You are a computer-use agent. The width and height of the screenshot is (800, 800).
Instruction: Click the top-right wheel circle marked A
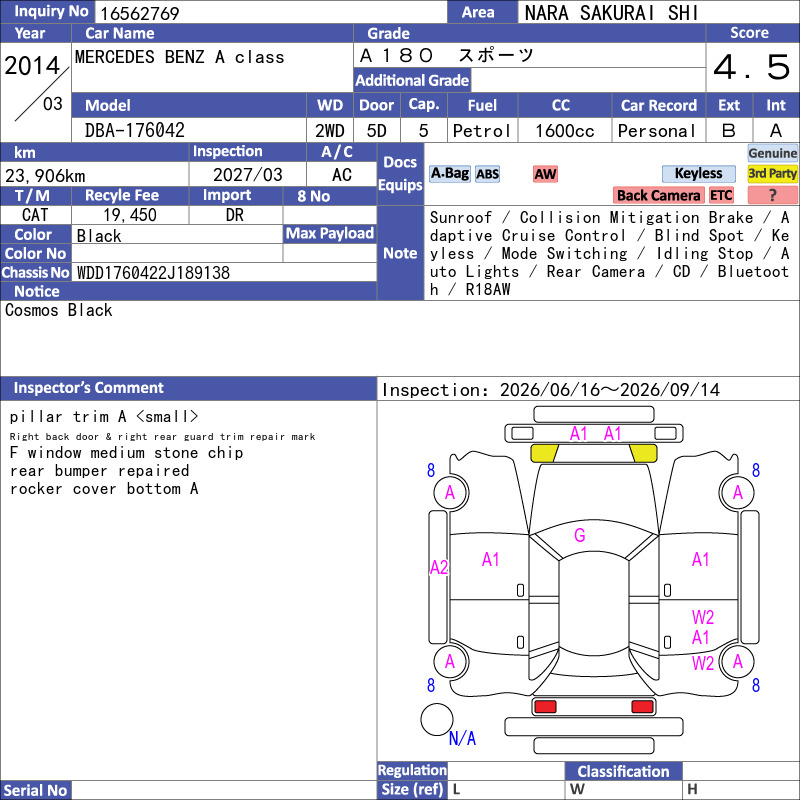[x=737, y=493]
